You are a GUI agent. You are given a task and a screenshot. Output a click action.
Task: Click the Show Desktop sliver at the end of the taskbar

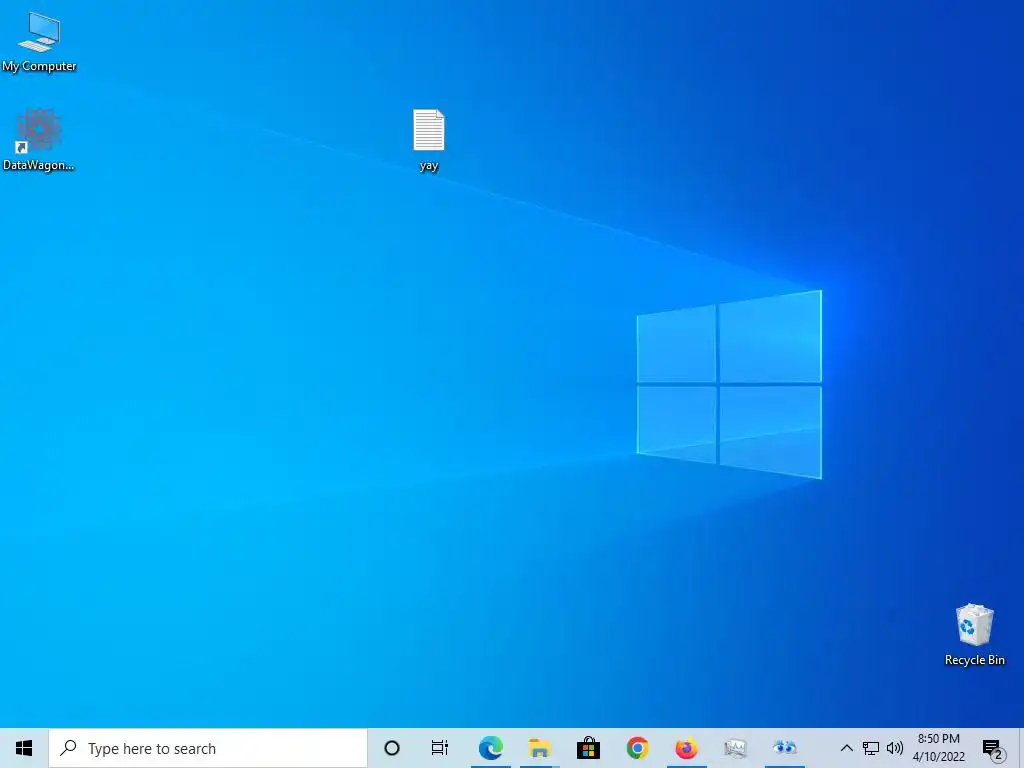click(1021, 748)
